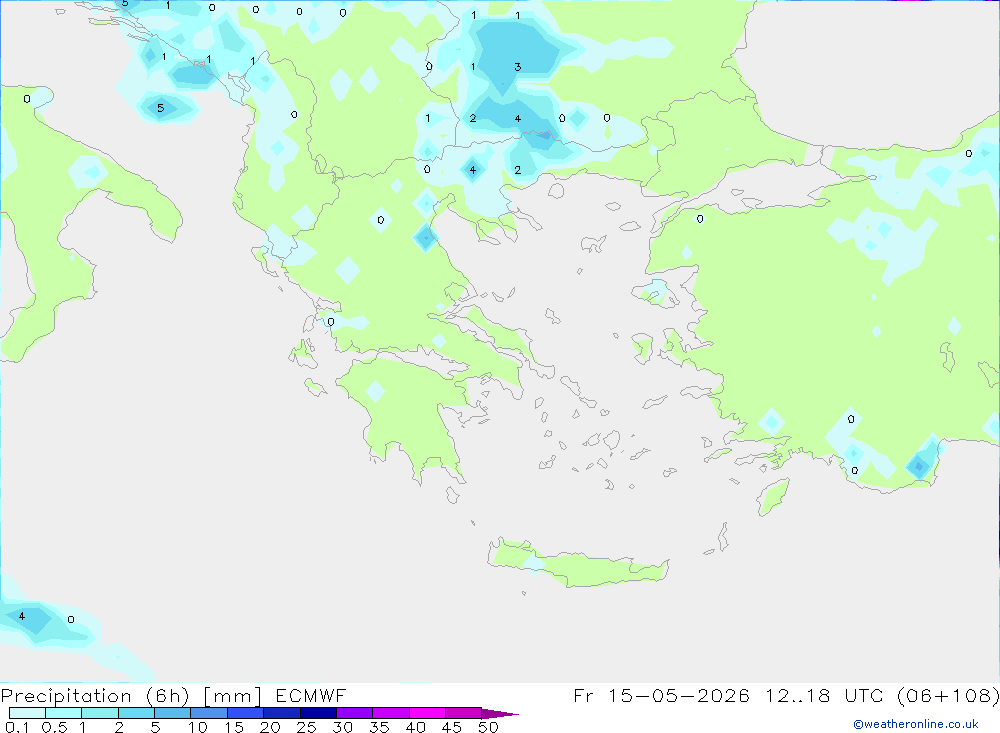Image resolution: width=1000 pixels, height=733 pixels.
Task: Click the '3' precipitation value on map
Action: 517,67
